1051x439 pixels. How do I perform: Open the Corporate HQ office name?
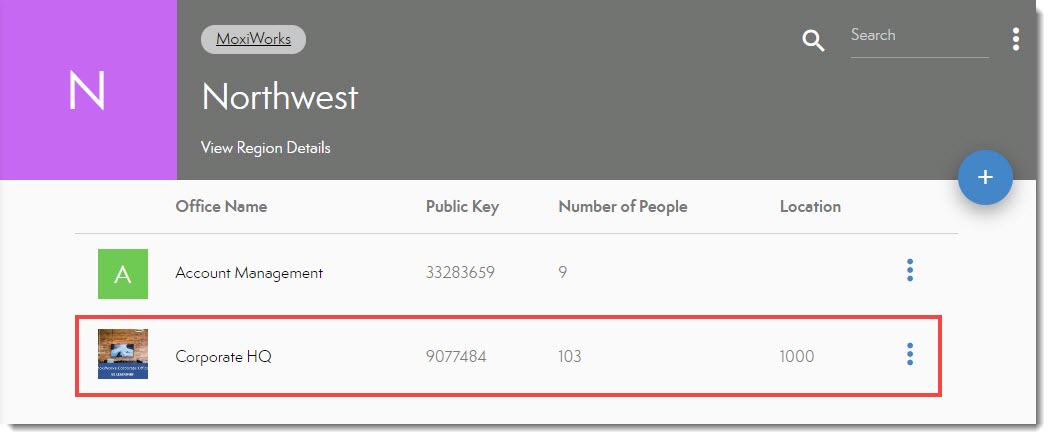223,356
